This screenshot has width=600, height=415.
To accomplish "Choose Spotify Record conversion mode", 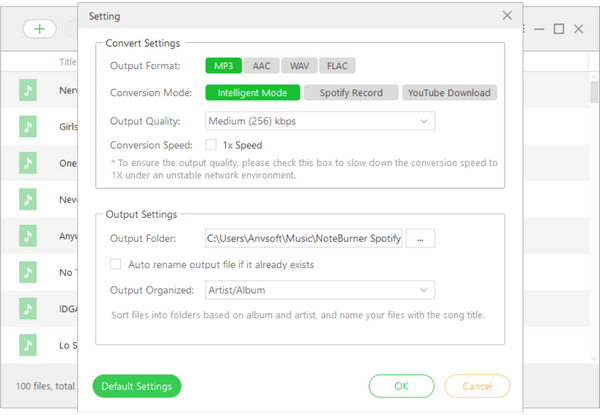I will pos(351,93).
